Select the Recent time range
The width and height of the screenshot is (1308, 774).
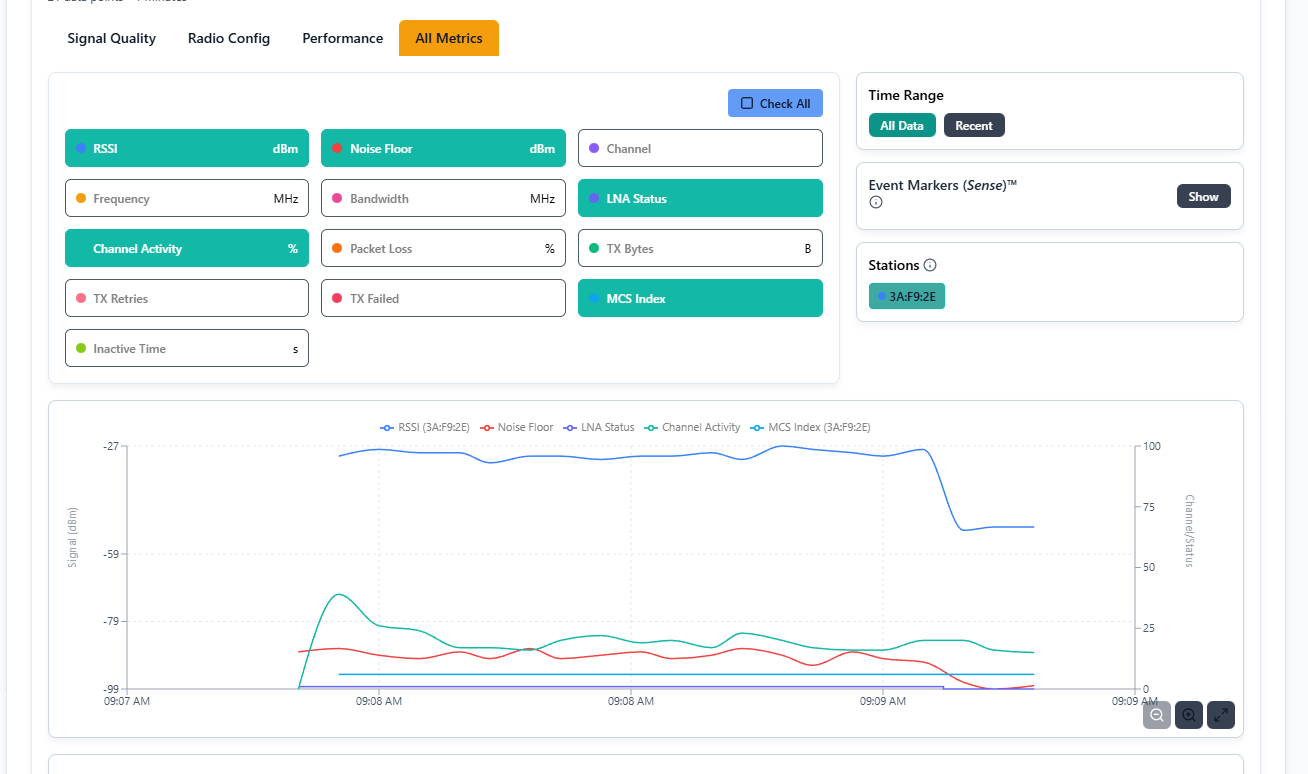pos(973,125)
